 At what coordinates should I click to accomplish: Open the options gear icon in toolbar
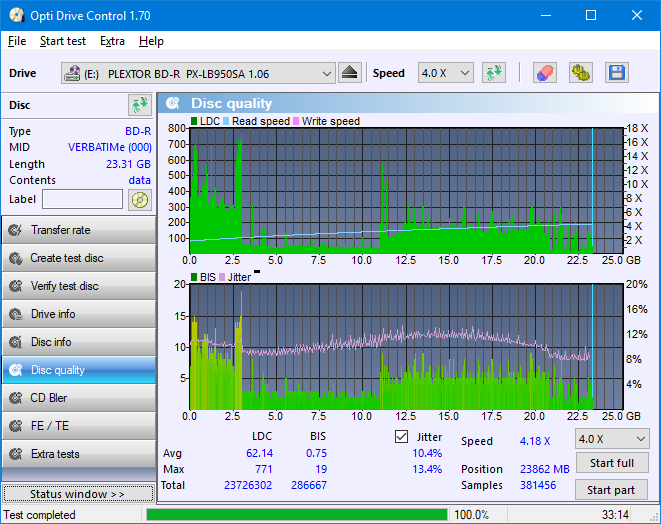pos(580,73)
